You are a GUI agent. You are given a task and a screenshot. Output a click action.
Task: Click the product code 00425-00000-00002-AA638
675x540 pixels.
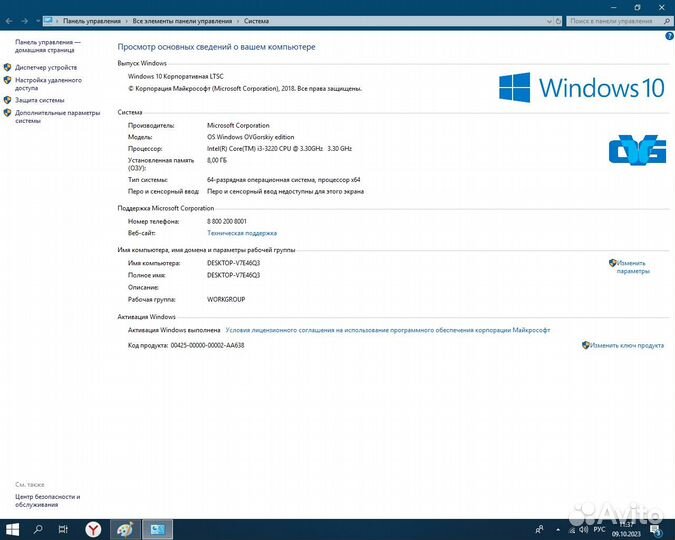pos(207,345)
